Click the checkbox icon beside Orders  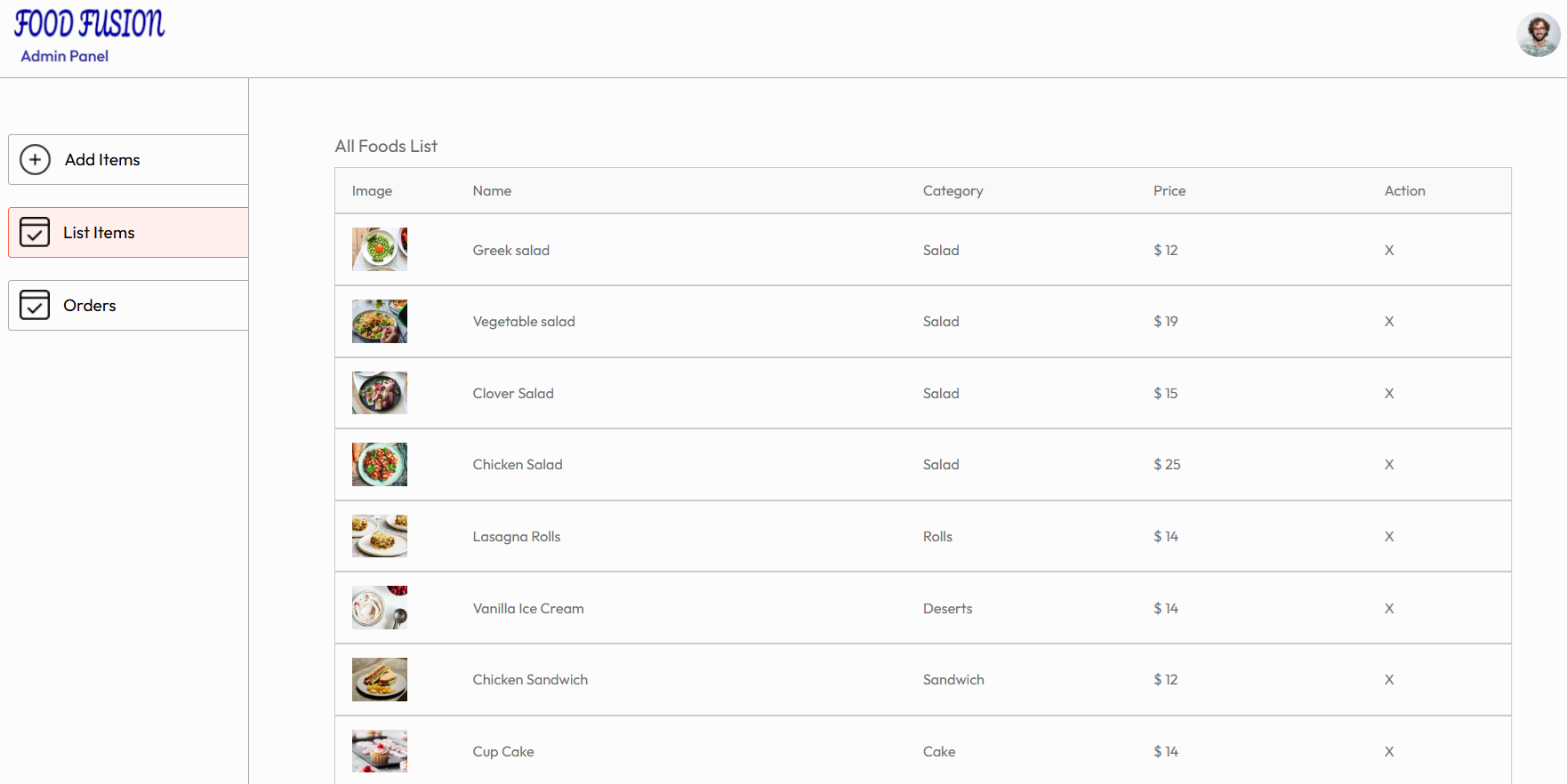pos(35,305)
